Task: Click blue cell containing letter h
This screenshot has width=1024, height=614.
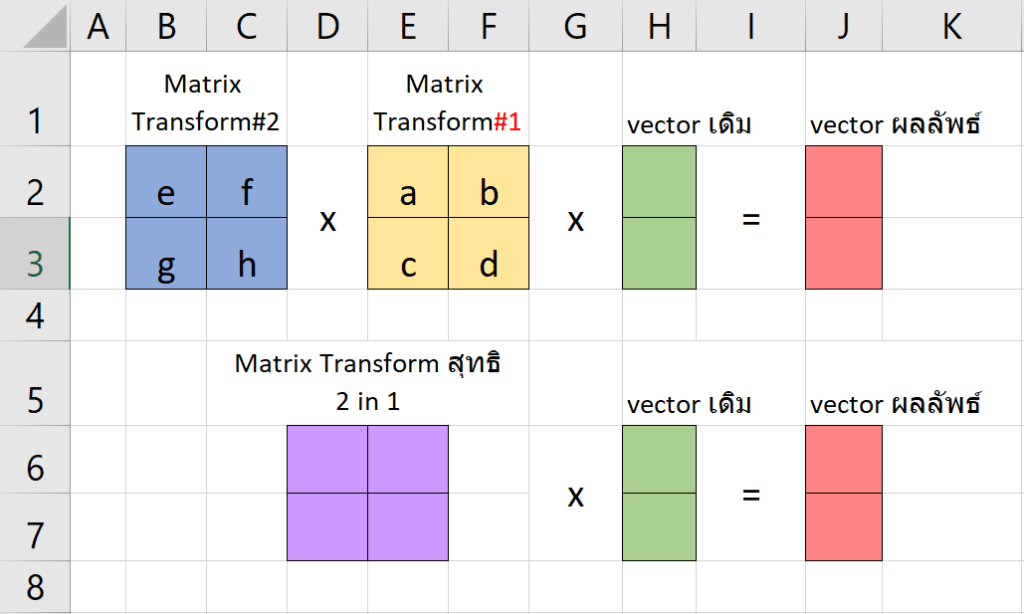Action: [x=247, y=253]
